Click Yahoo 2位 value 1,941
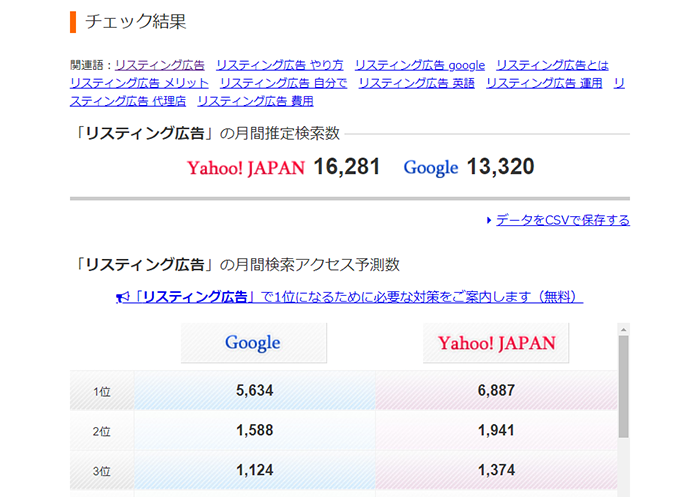This screenshot has height=497, width=700. tap(496, 430)
